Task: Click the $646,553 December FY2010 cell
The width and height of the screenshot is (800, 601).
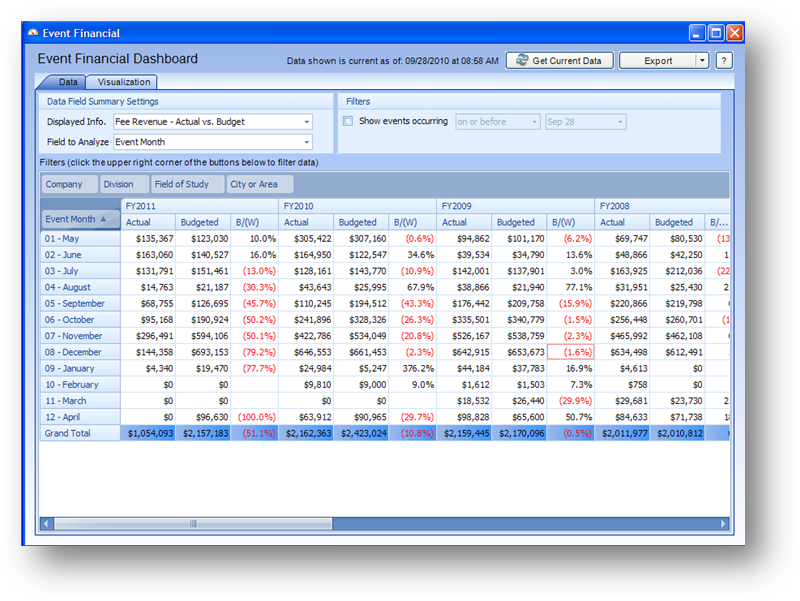Action: pos(307,352)
